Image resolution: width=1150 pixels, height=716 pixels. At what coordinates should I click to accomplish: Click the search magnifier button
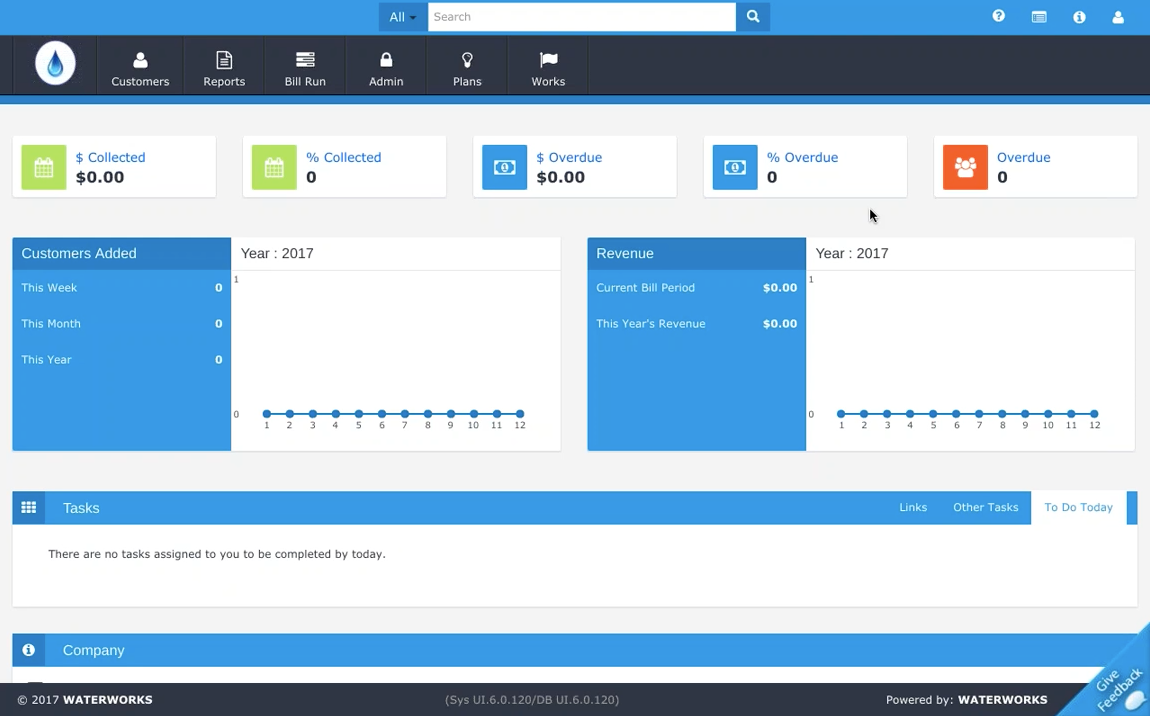(x=752, y=17)
